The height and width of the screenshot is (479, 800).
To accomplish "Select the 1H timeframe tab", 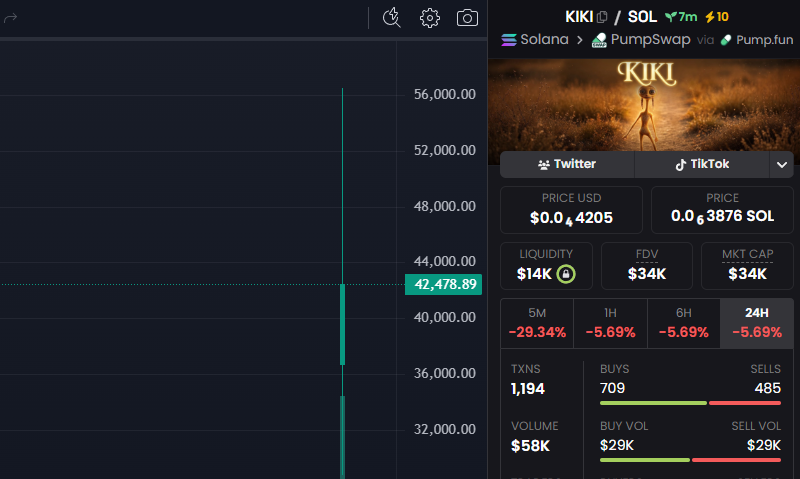I will (610, 323).
